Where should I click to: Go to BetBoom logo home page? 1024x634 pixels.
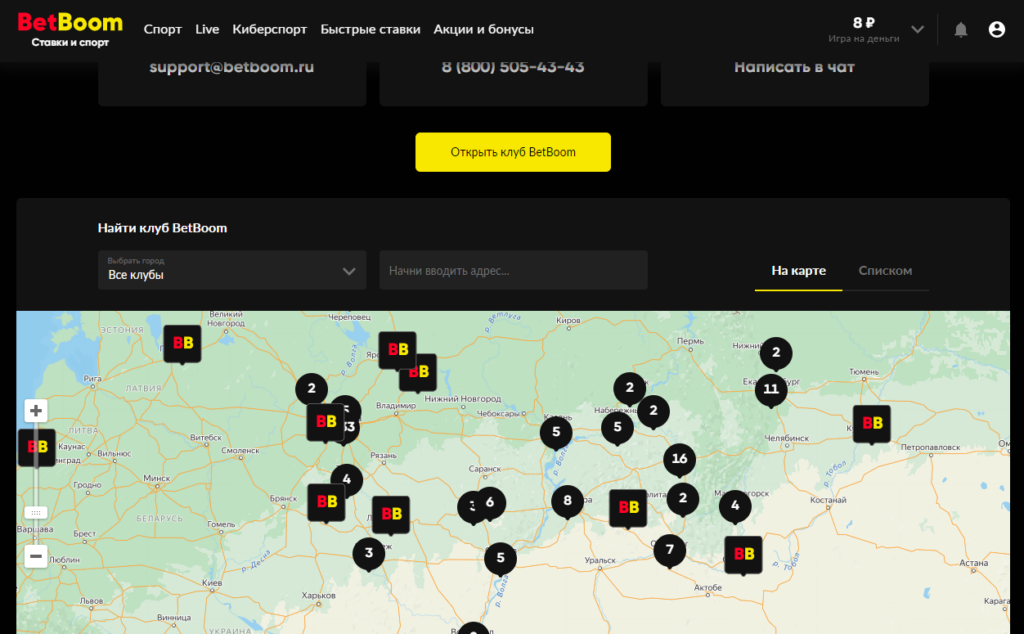coord(70,29)
